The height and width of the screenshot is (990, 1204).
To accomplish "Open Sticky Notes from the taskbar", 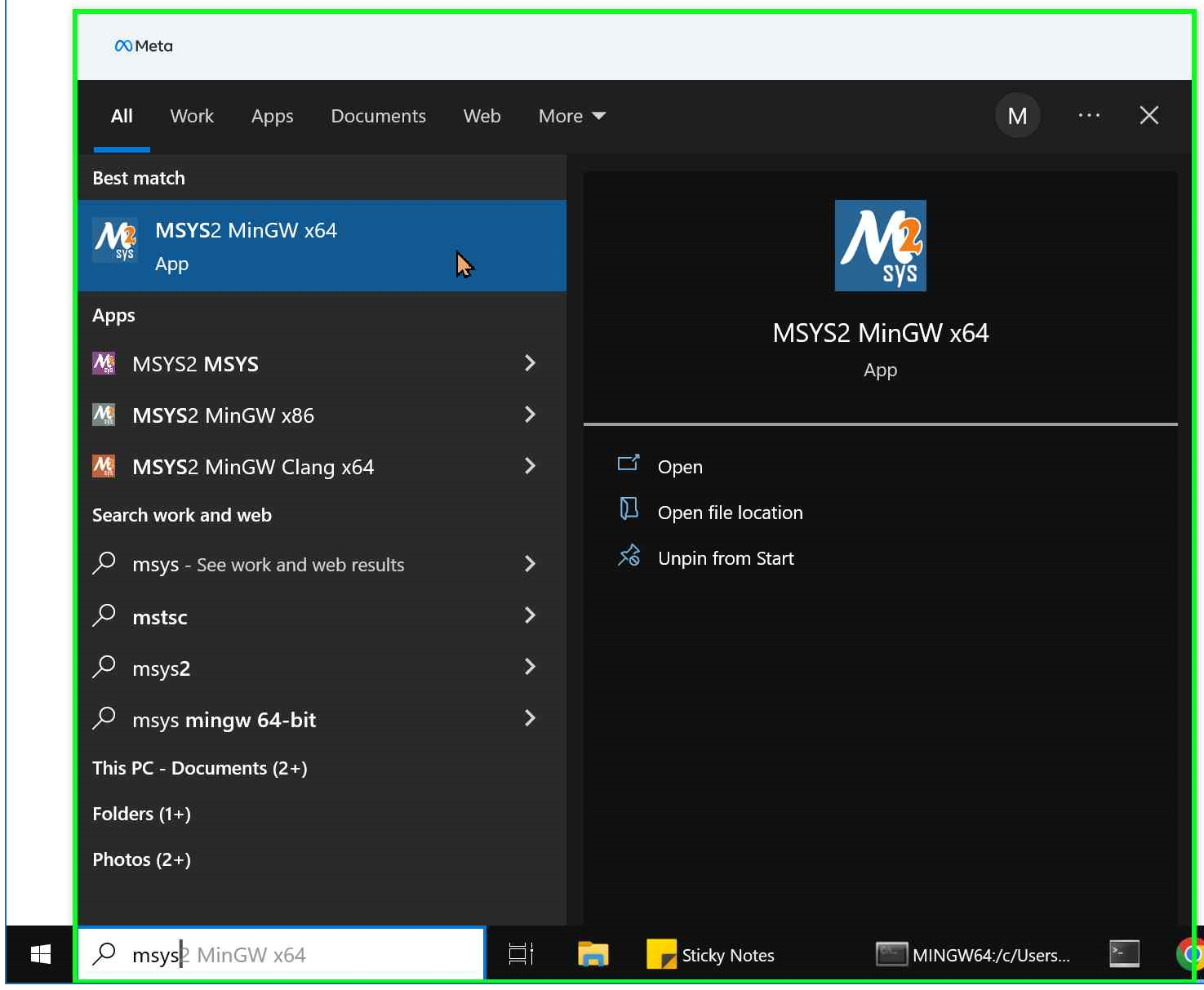I will [710, 954].
